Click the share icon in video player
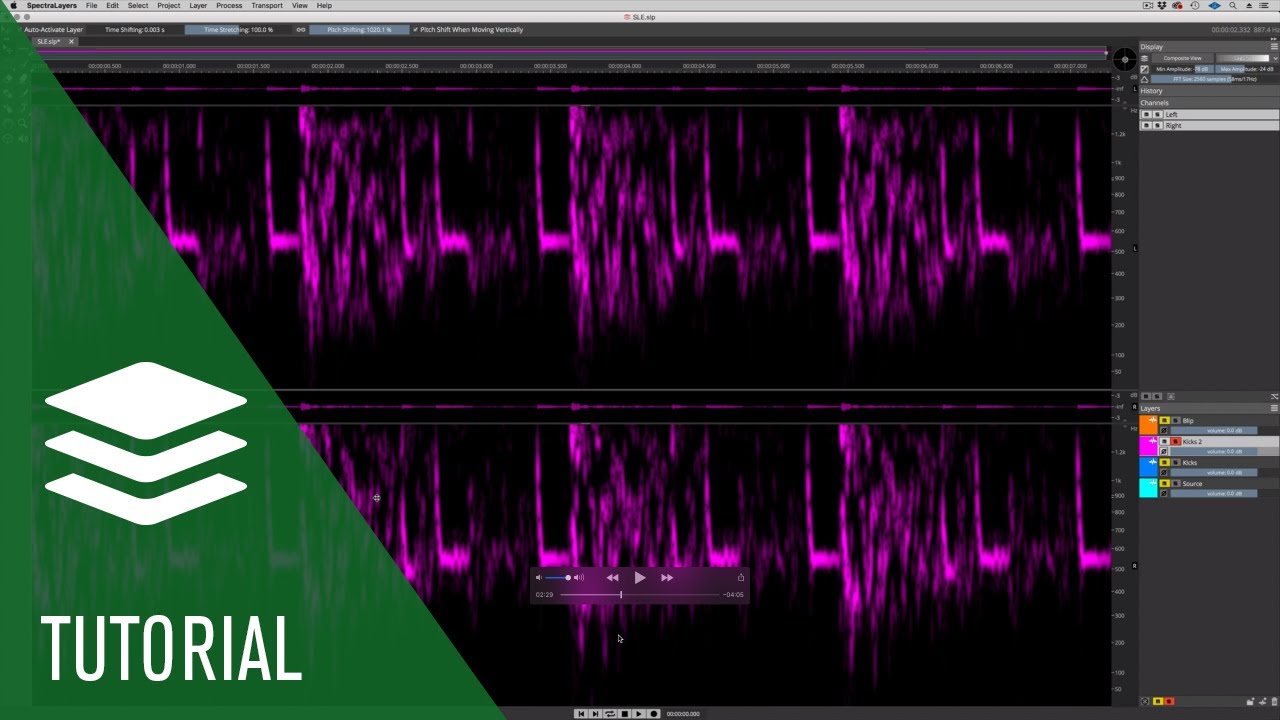The image size is (1280, 720). tap(741, 577)
